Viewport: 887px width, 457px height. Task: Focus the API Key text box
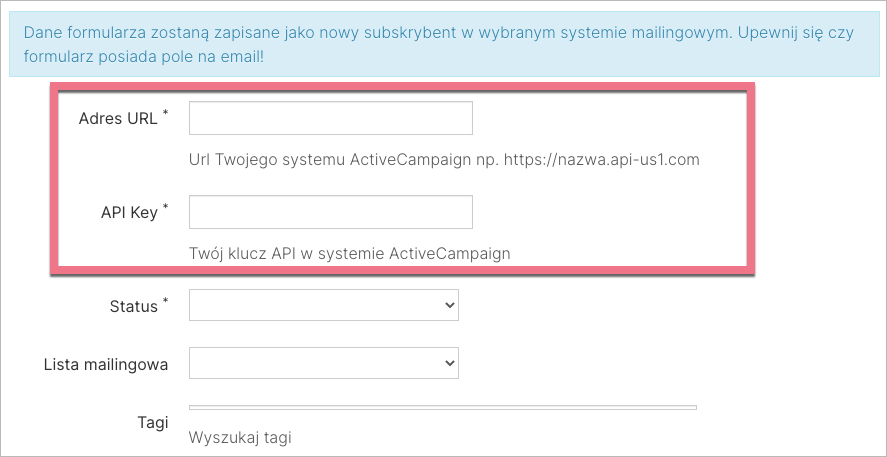pyautogui.click(x=330, y=212)
